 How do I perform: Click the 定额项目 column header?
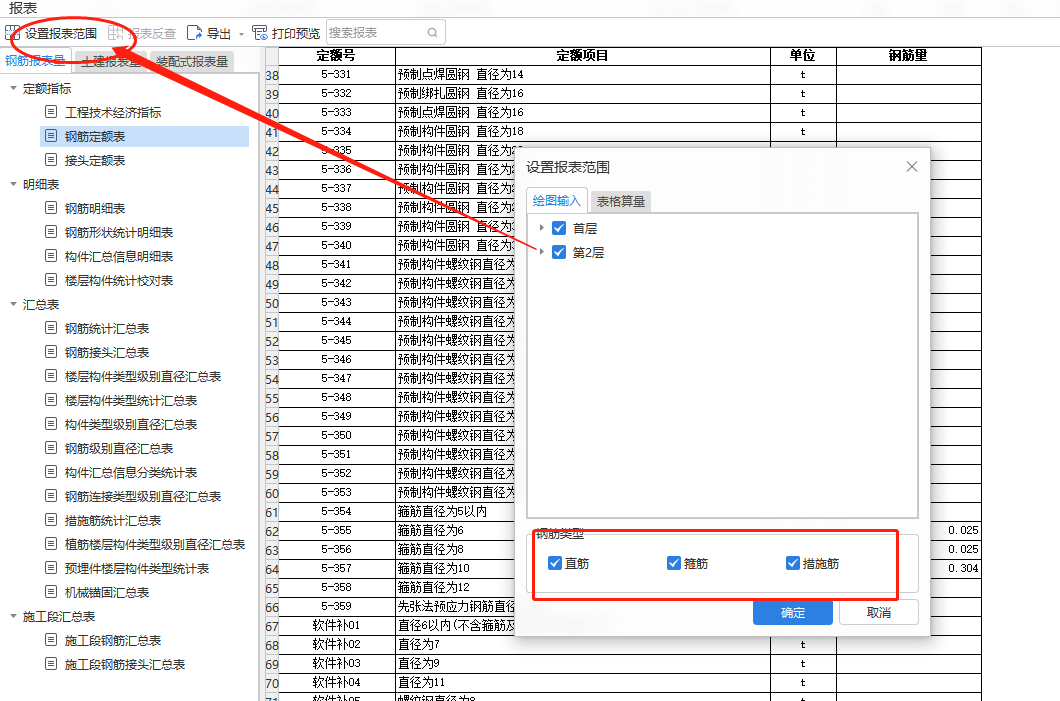(x=583, y=56)
